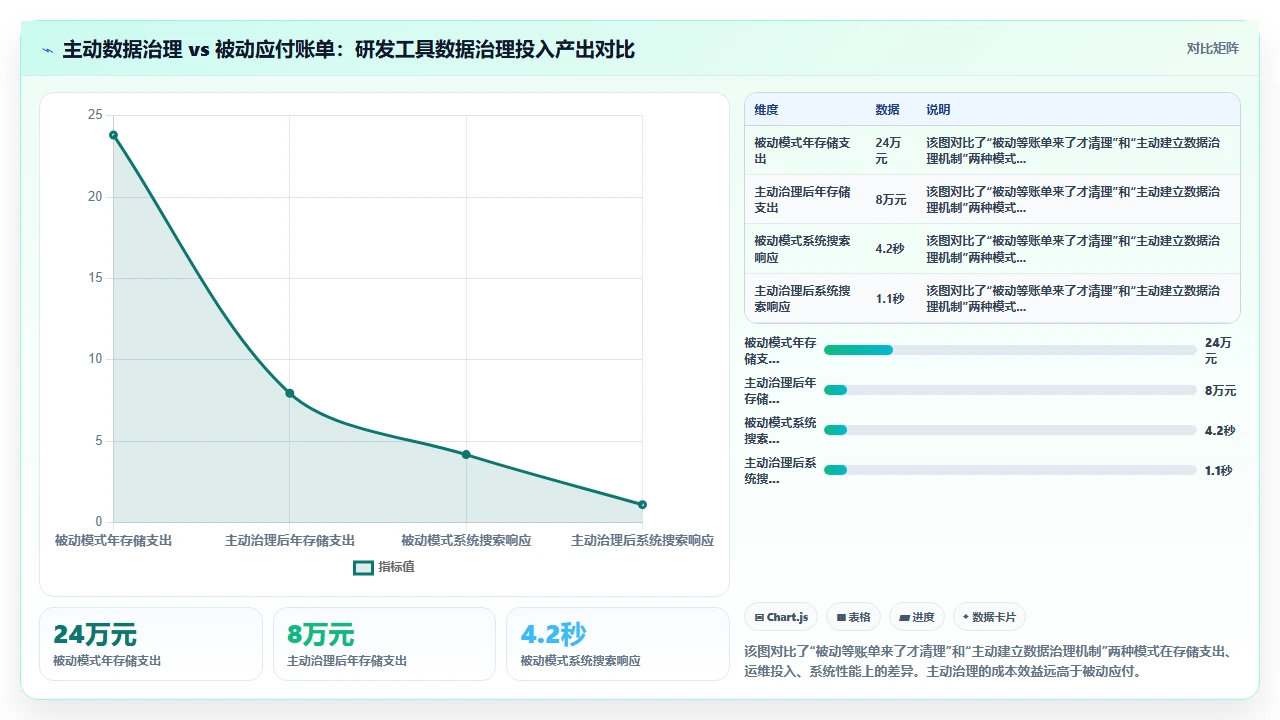
Task: Open the 4.2秒 stat card
Action: [618, 644]
